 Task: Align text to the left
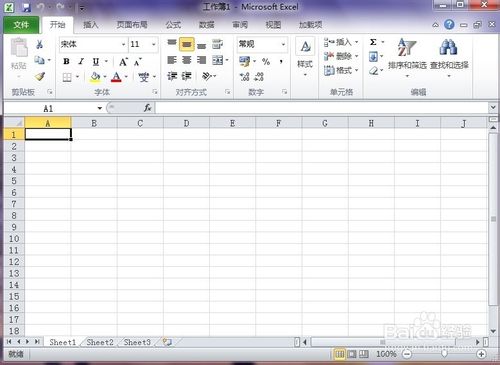172,60
